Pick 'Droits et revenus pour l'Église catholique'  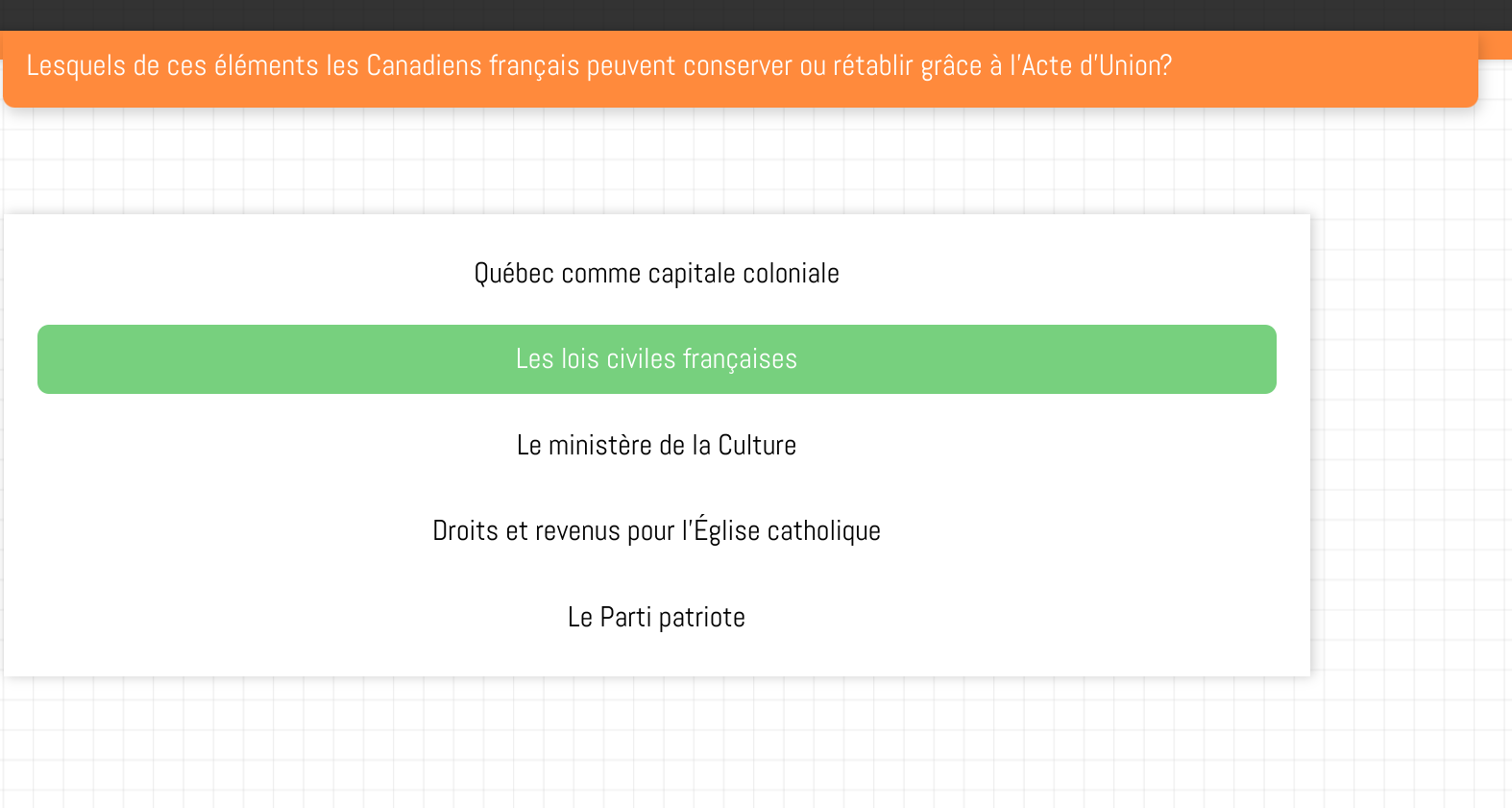(656, 531)
